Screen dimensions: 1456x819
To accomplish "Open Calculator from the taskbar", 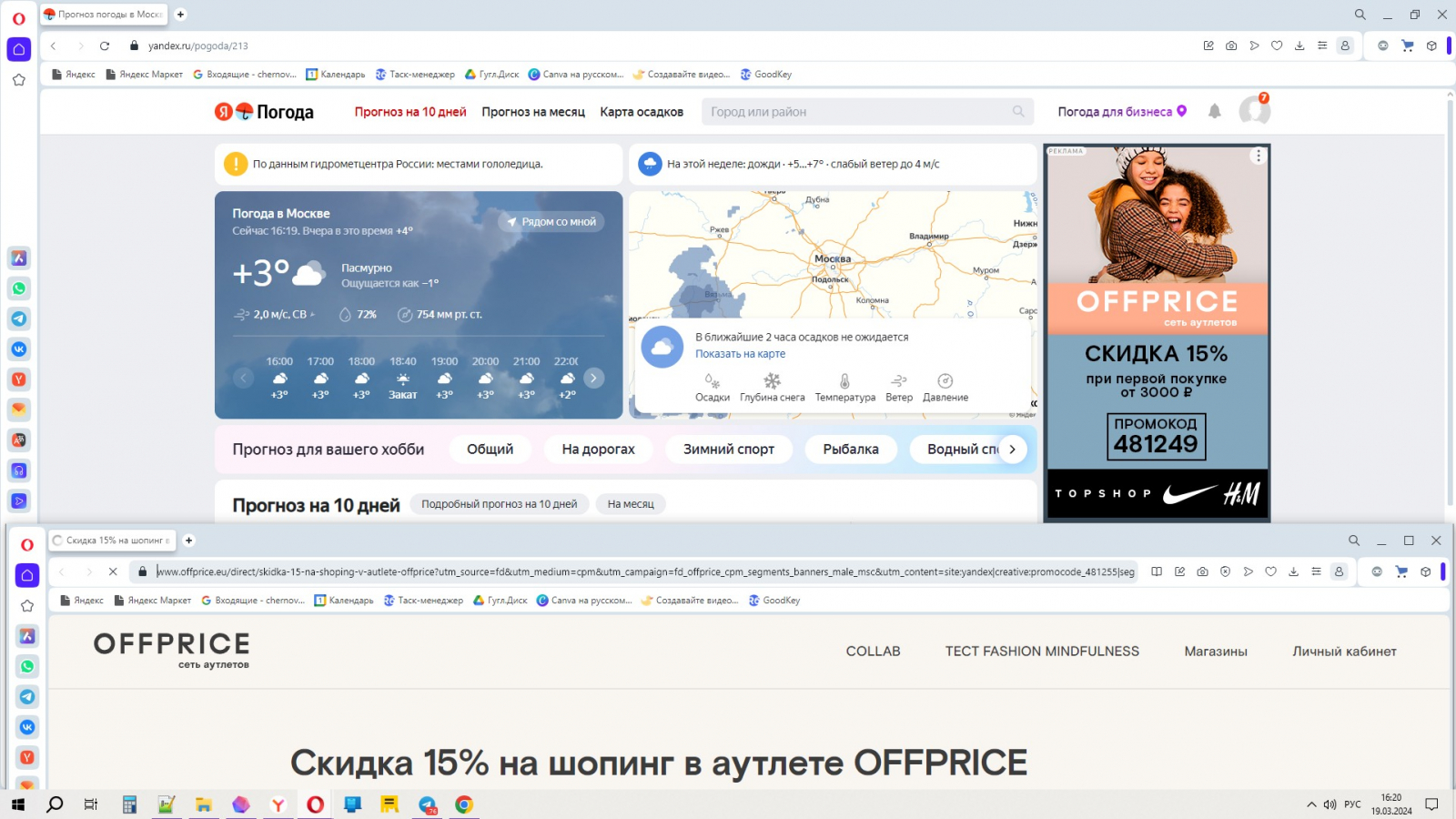I will (x=129, y=804).
